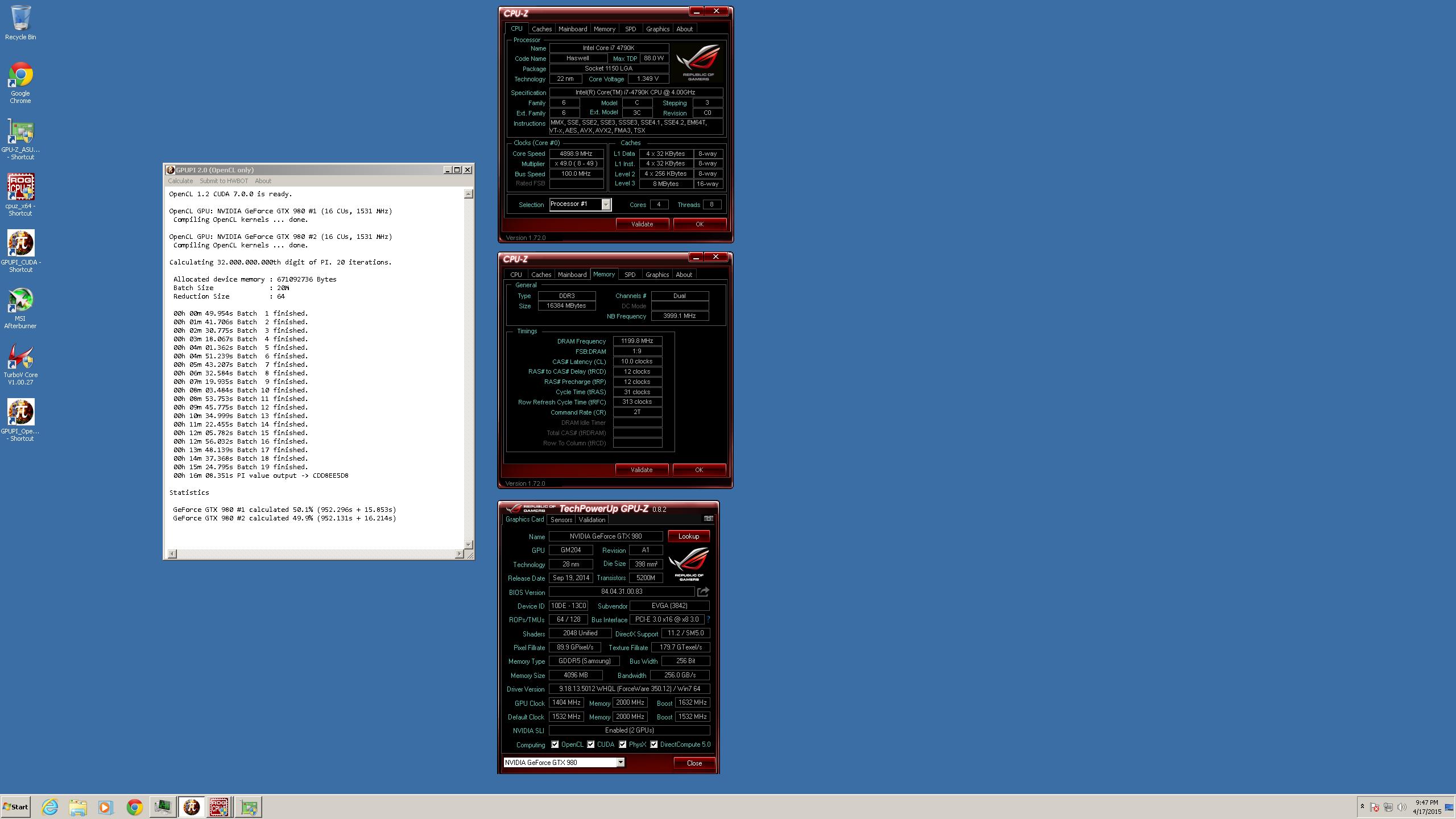Screen dimensions: 1456x819
Task: Click the Lookup button in GPU-Z
Action: coord(688,536)
